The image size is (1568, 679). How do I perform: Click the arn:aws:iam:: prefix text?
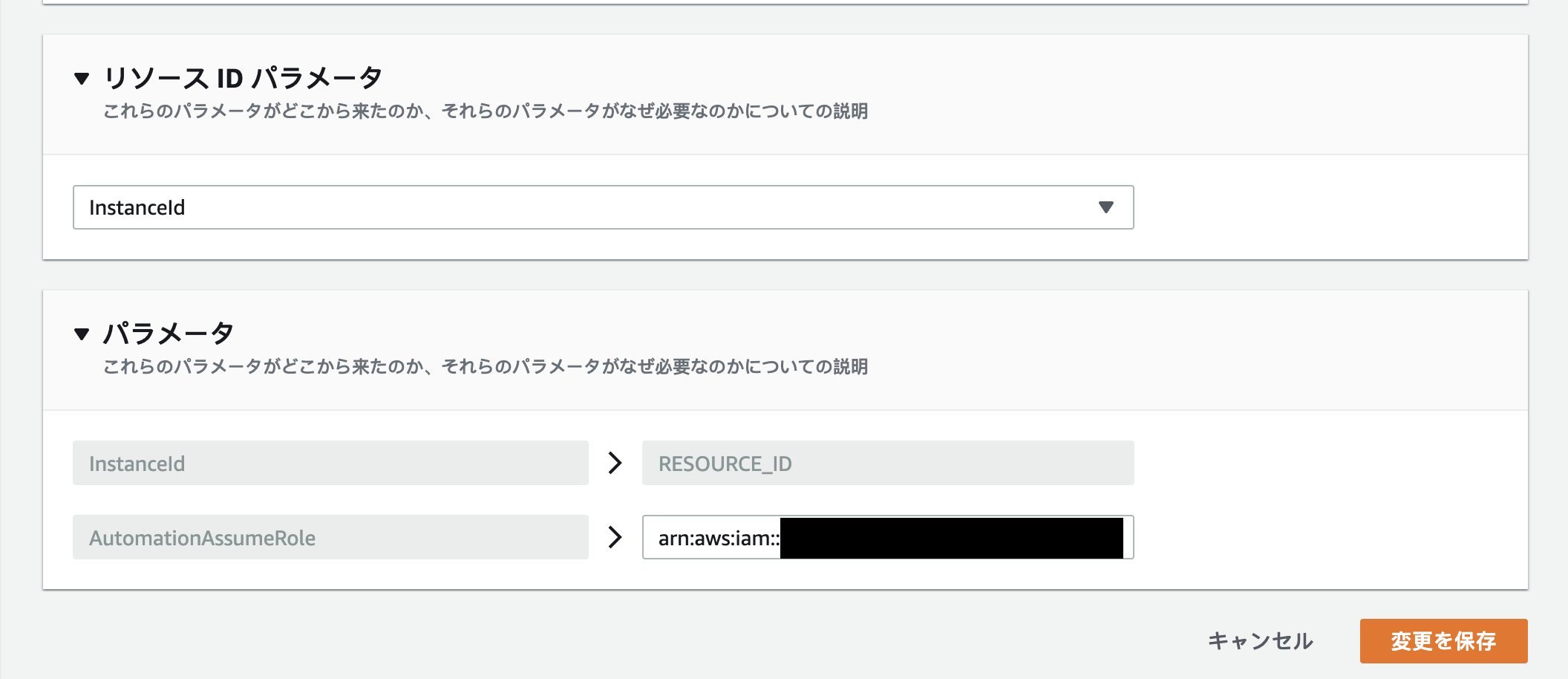[718, 538]
